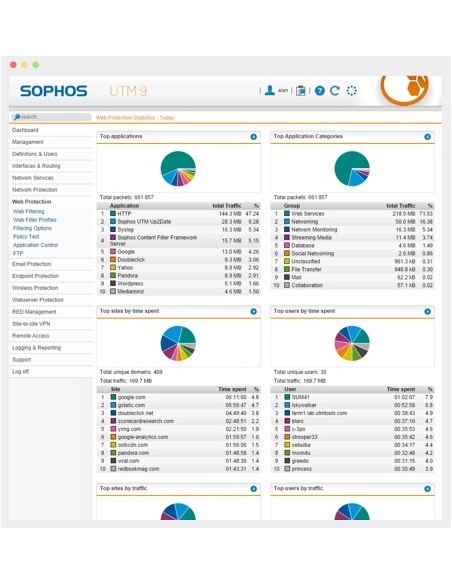Open the help question mark icon

pyautogui.click(x=320, y=91)
